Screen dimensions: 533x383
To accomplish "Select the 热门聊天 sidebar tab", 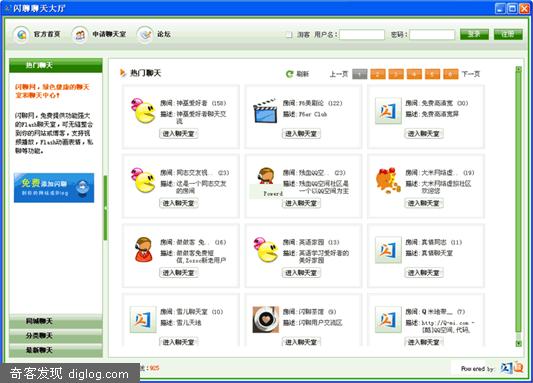I will [x=56, y=65].
